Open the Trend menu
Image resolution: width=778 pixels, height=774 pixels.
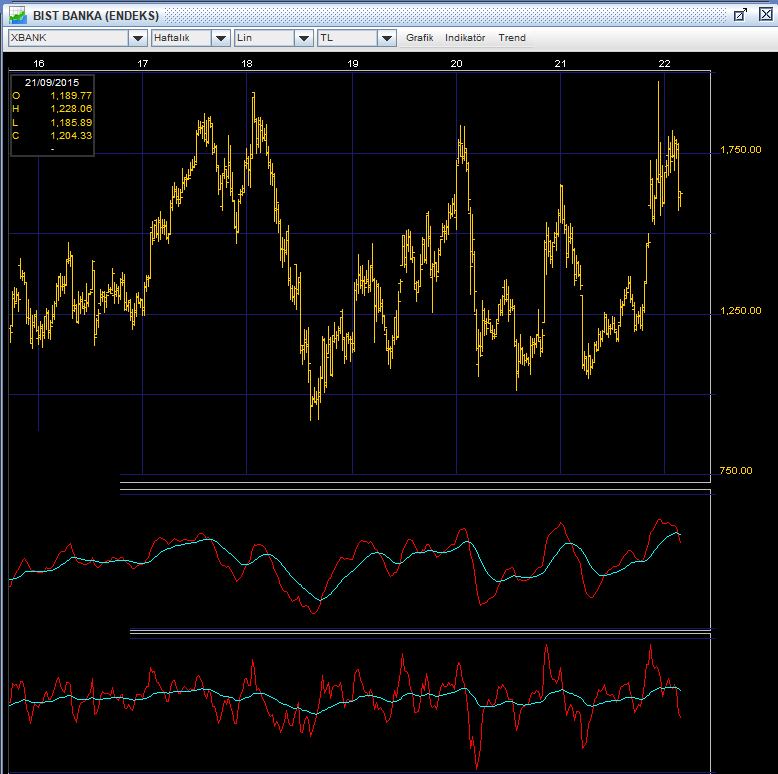click(512, 38)
